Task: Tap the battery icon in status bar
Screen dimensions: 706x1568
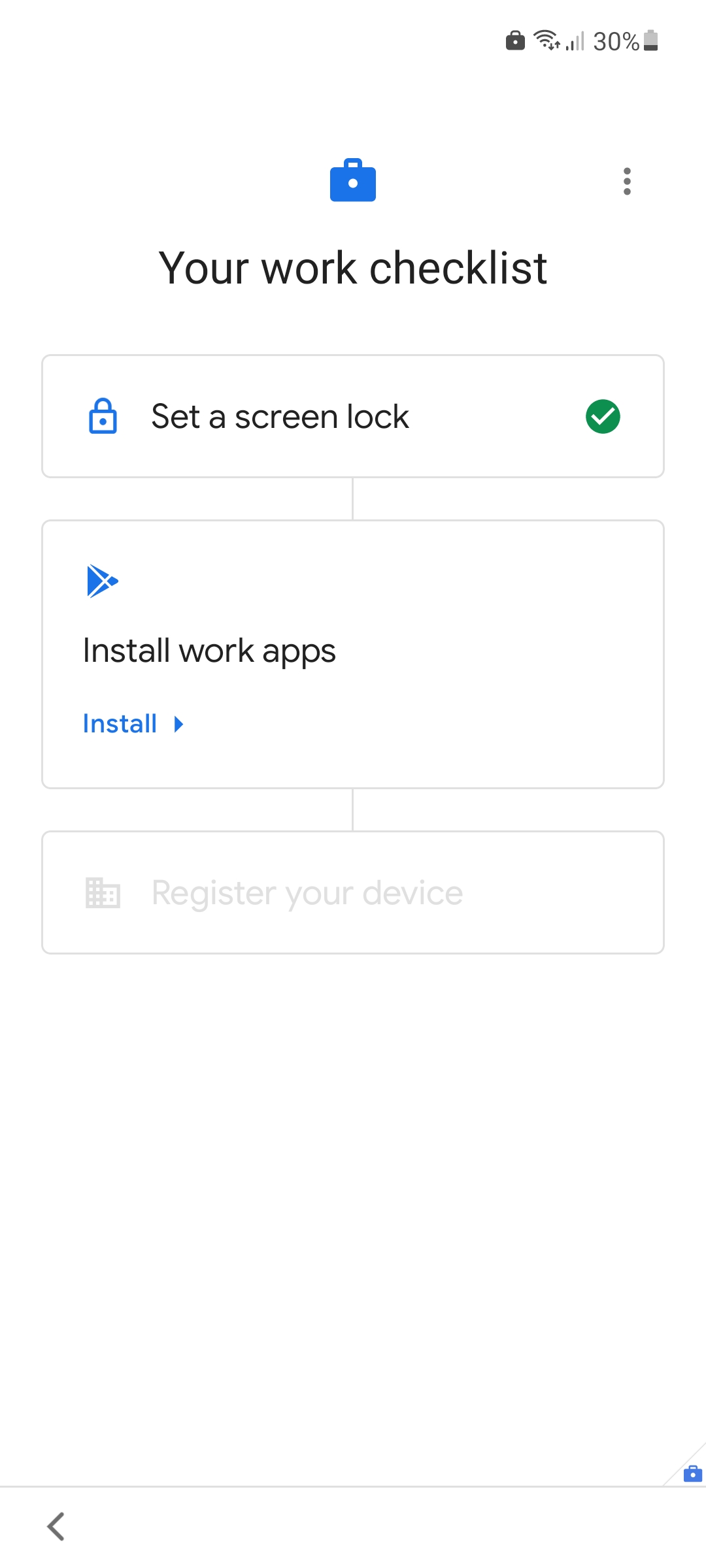Action: [x=650, y=41]
